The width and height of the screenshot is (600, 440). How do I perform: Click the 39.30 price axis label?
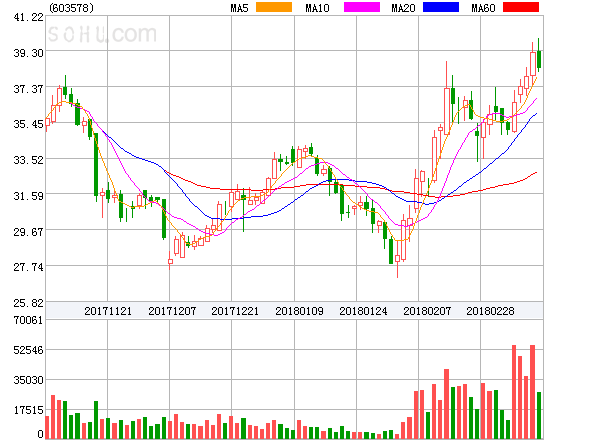tap(28, 53)
